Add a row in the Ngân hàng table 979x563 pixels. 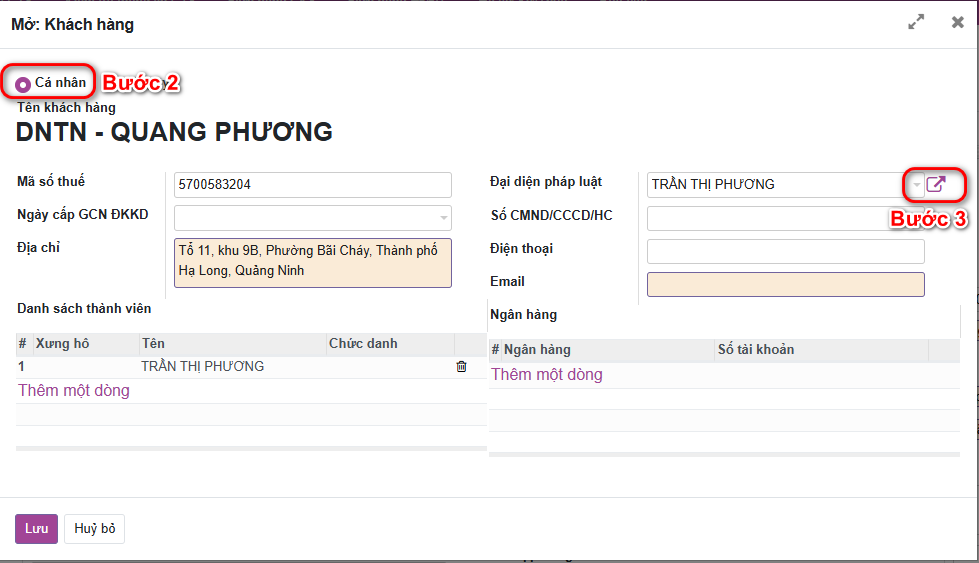click(547, 375)
